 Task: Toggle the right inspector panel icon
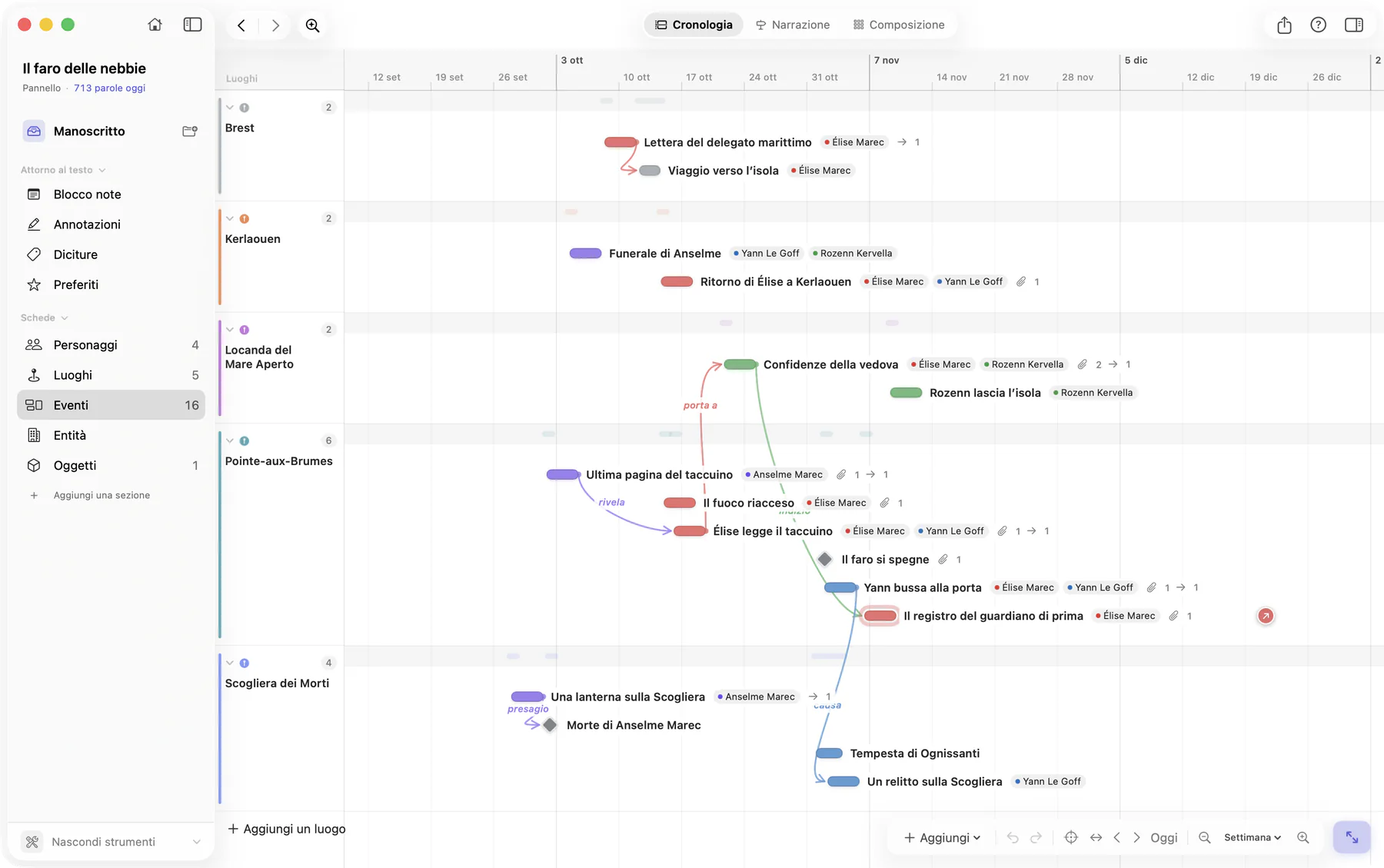[x=1354, y=25]
